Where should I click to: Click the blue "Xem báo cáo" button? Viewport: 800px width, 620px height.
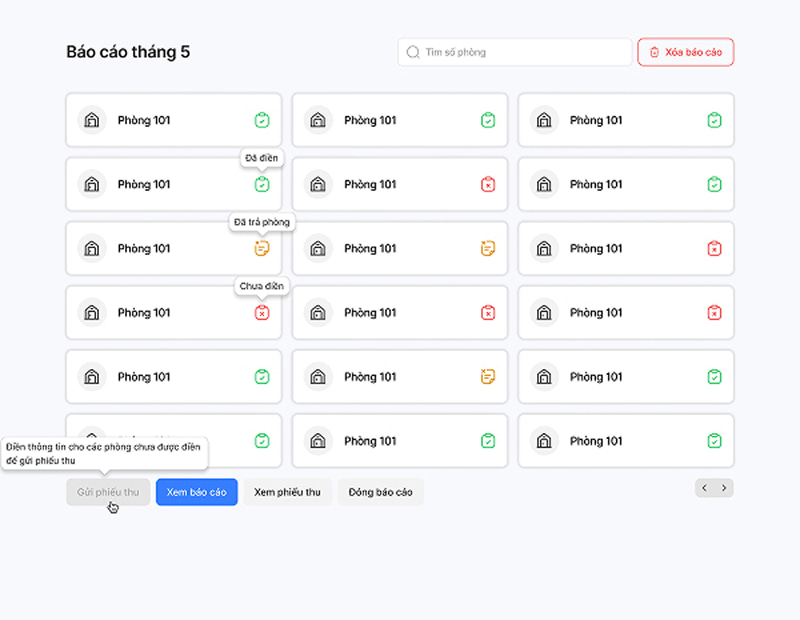point(196,492)
